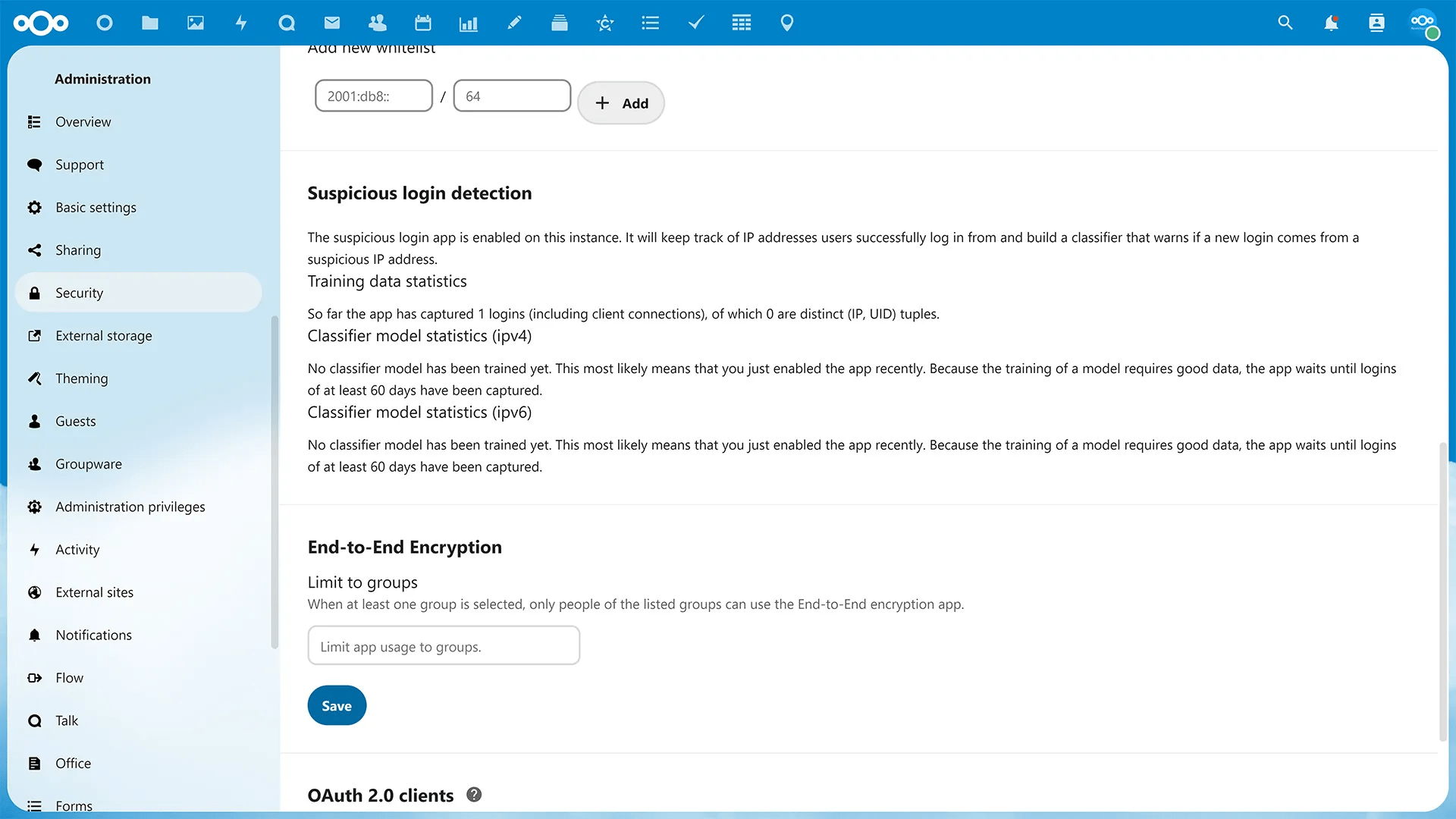Open the Contacts menu icon in the top right

[1376, 23]
